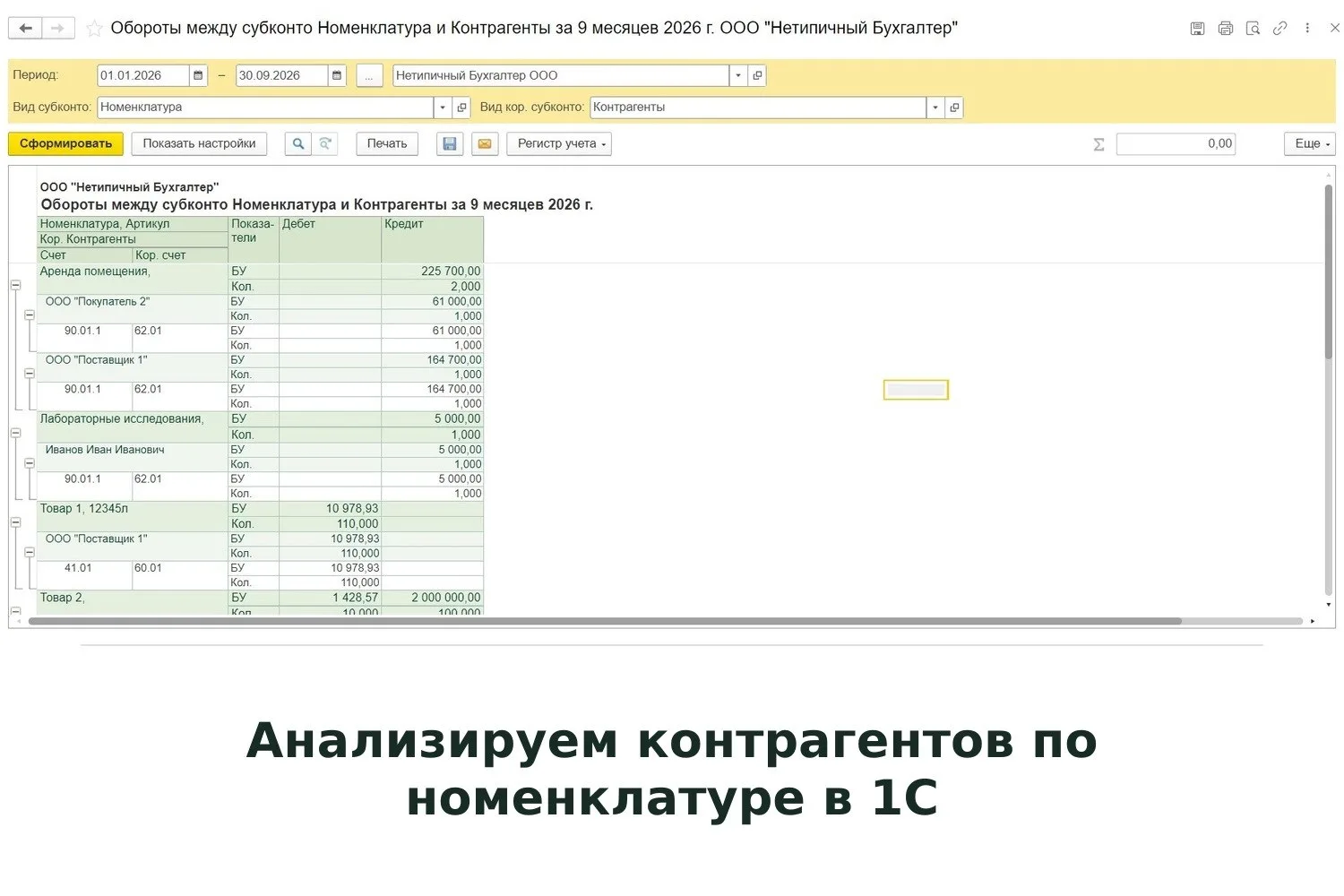This screenshot has height=896, width=1344.
Task: Click the vertical scrollbar of the report
Action: tap(1329, 271)
